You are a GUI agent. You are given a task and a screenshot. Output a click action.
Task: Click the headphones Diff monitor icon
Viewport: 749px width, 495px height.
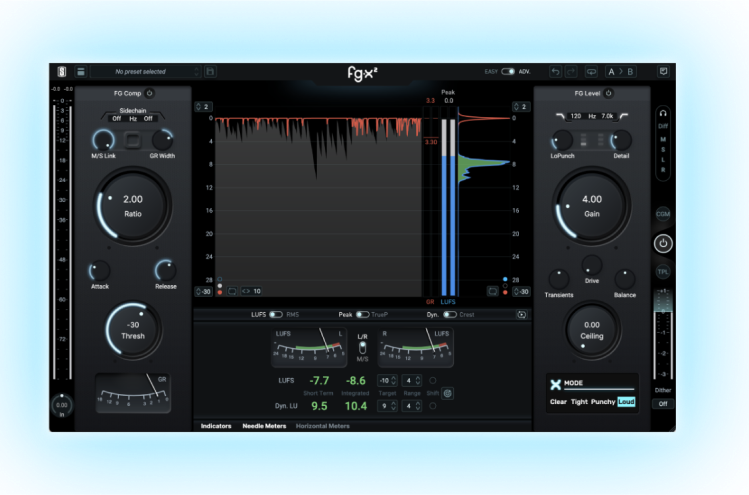coord(663,113)
